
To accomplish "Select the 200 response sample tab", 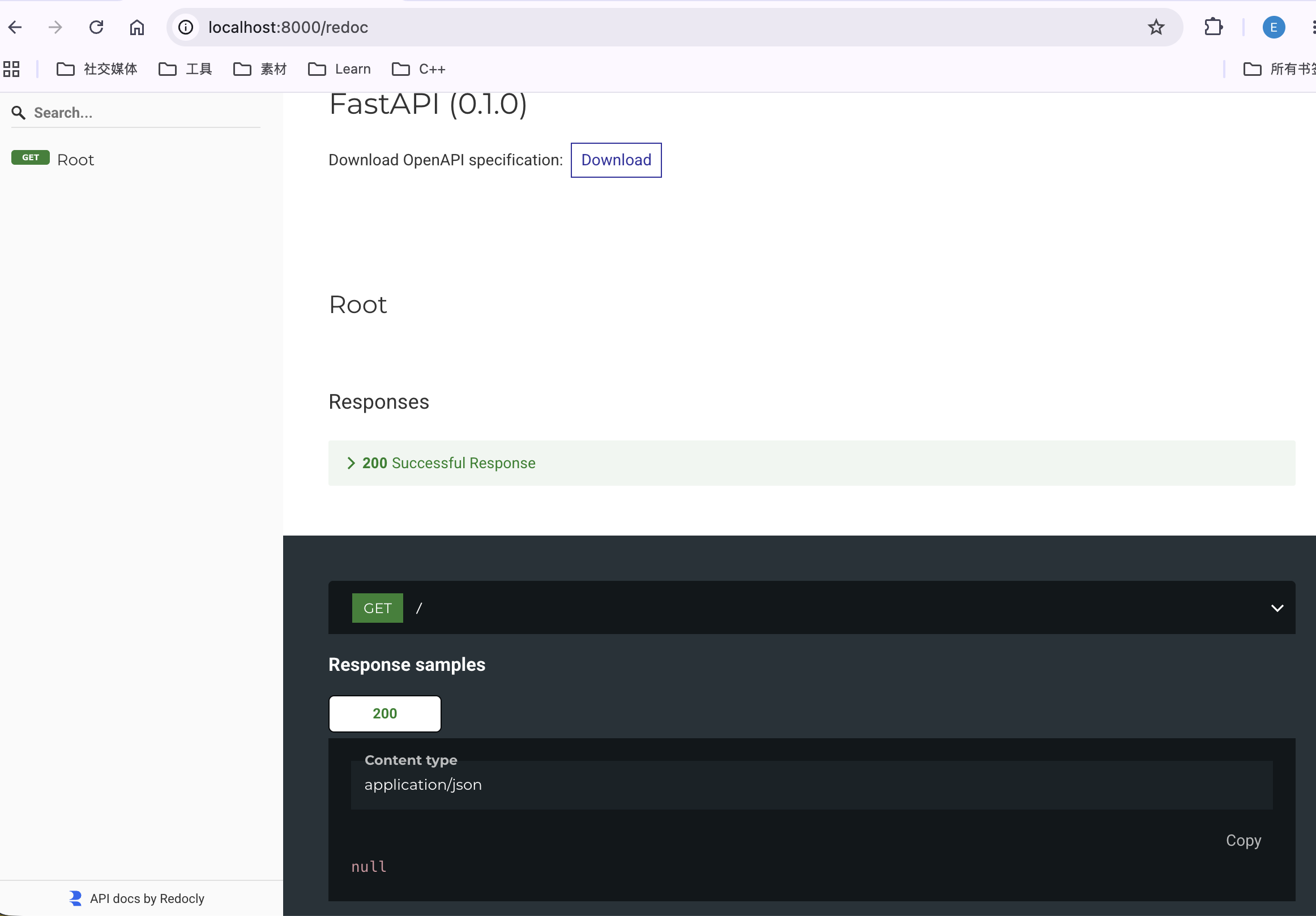I will [x=384, y=713].
